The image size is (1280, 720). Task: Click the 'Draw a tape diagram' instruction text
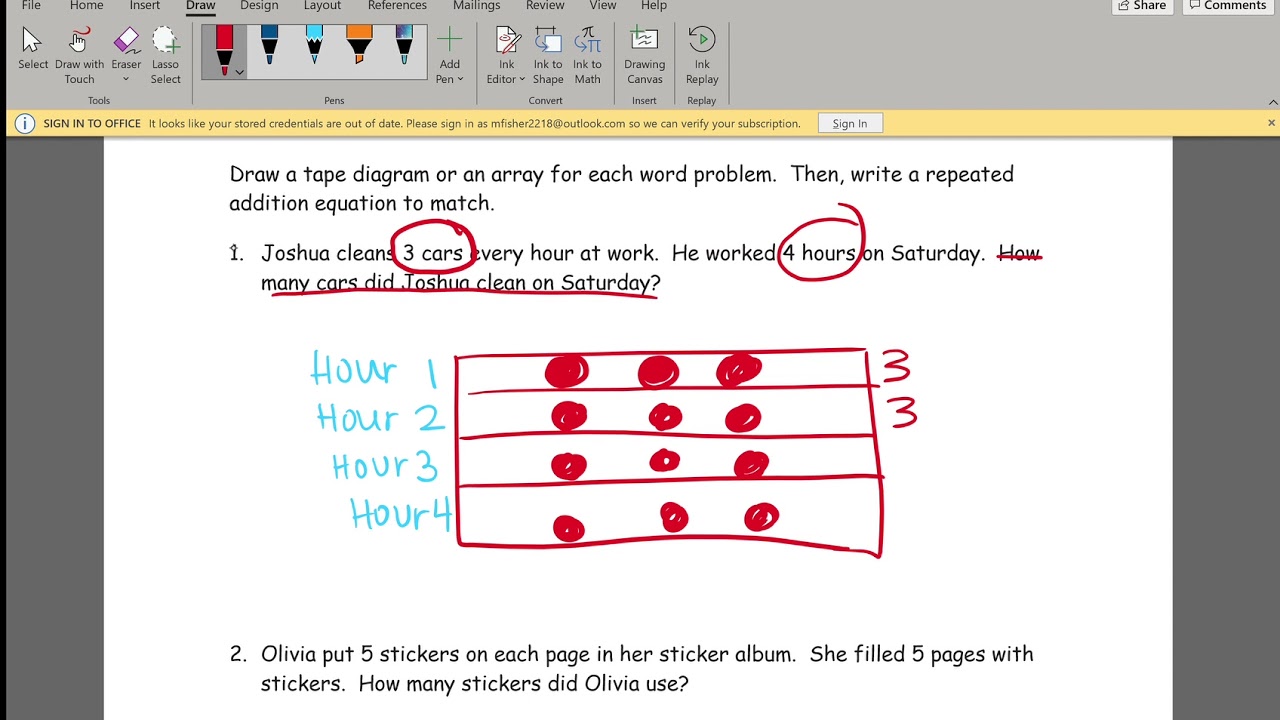pyautogui.click(x=621, y=188)
